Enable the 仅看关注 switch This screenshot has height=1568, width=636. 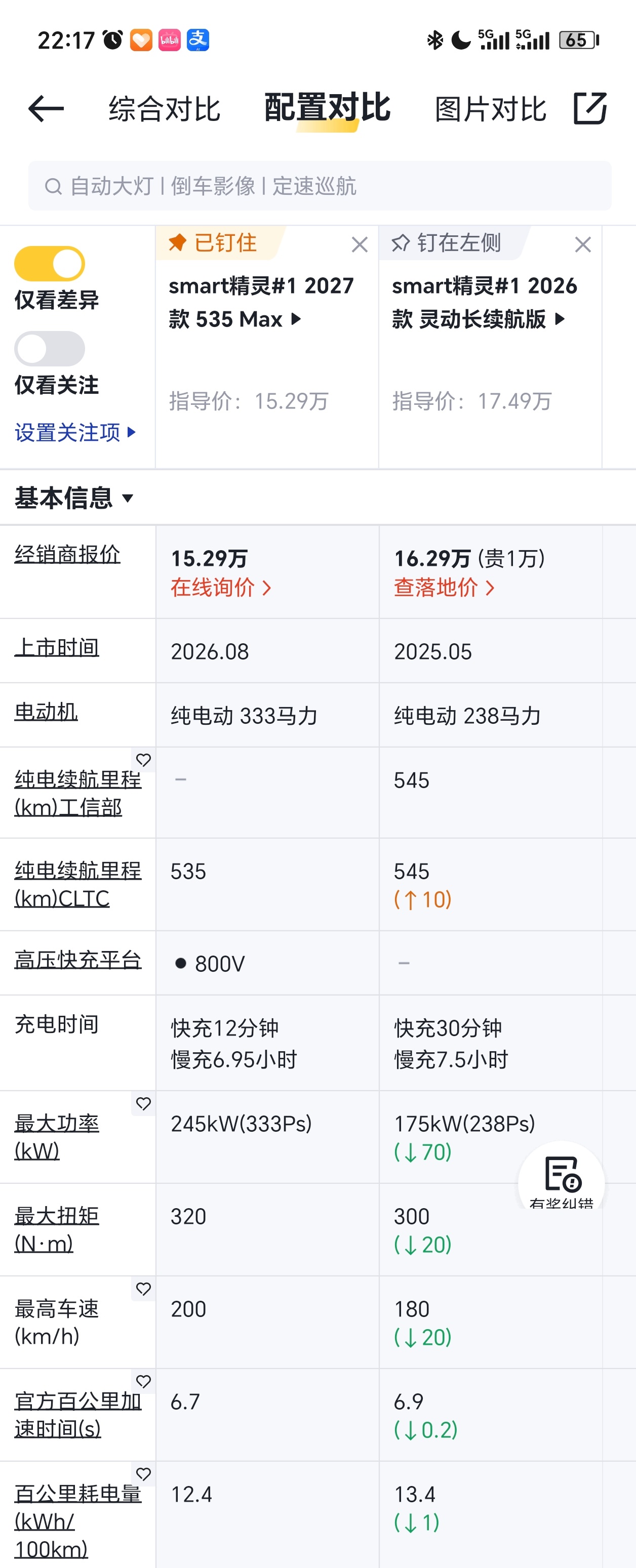click(49, 349)
